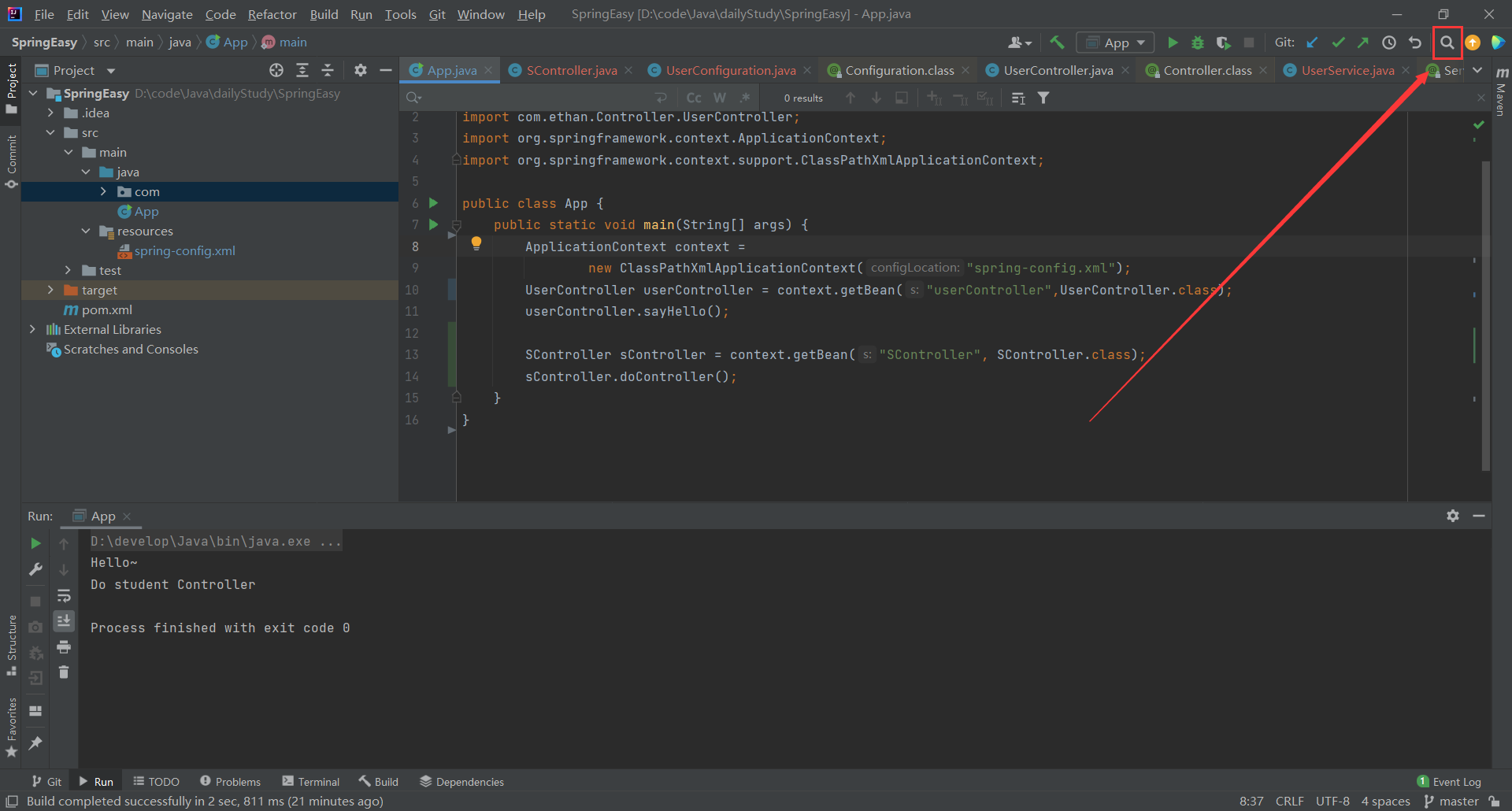Screen dimensions: 1512x811
Task: Hide the Project panel with minus icon
Action: click(386, 70)
